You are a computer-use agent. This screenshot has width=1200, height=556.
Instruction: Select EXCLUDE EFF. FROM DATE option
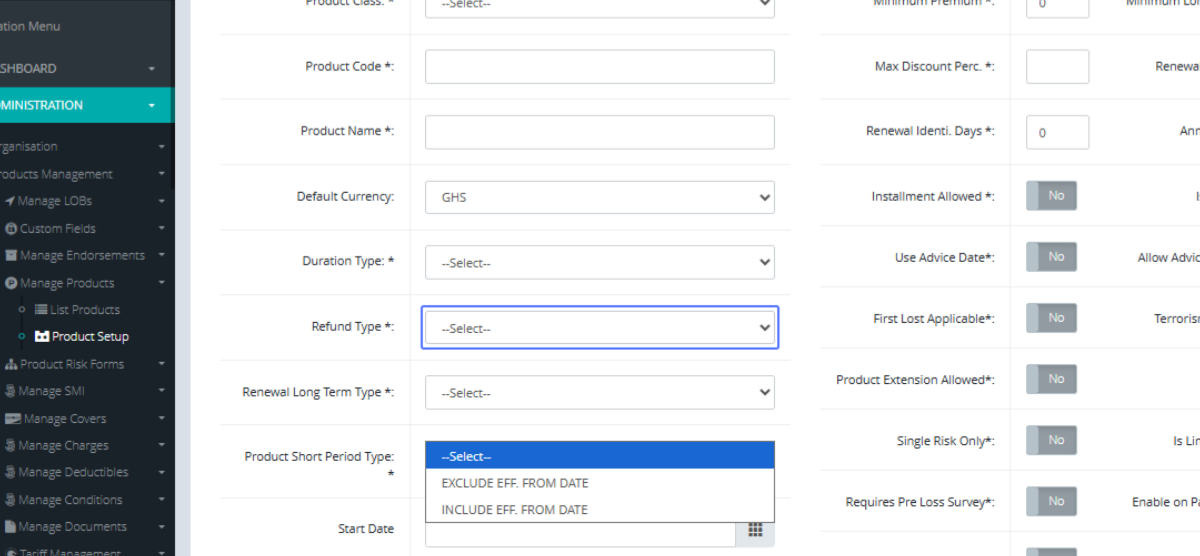(x=515, y=483)
